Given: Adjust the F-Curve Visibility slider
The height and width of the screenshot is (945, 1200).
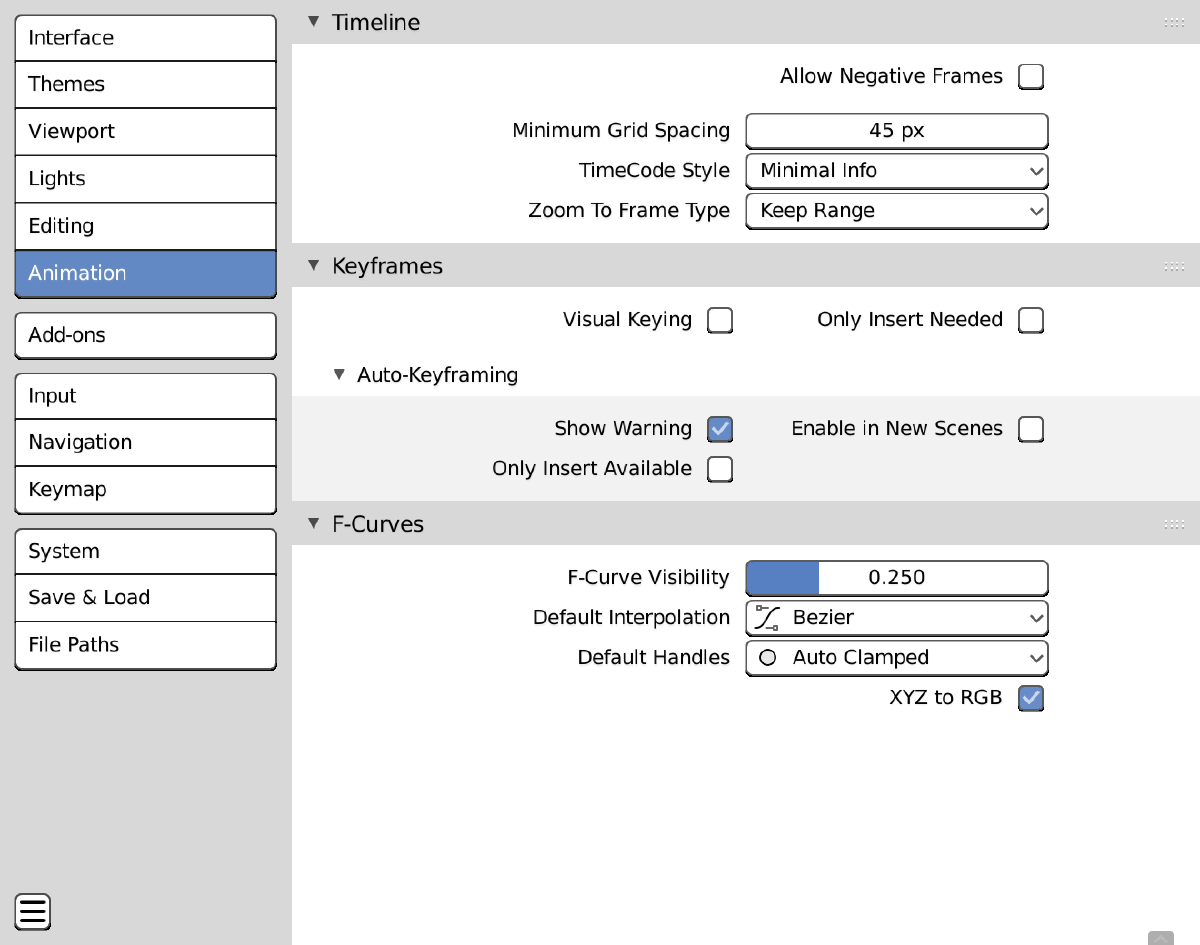Looking at the screenshot, I should pos(897,578).
